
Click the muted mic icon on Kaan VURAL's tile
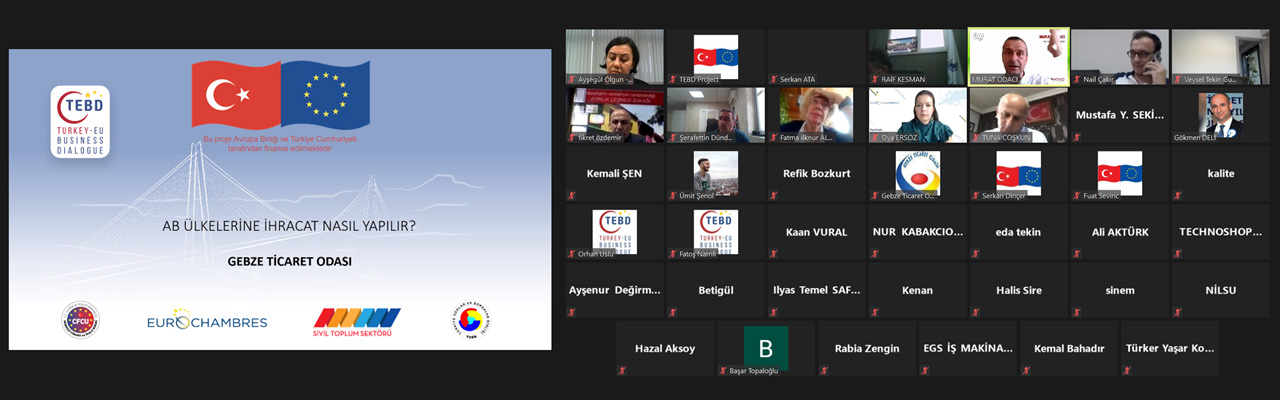[x=773, y=254]
